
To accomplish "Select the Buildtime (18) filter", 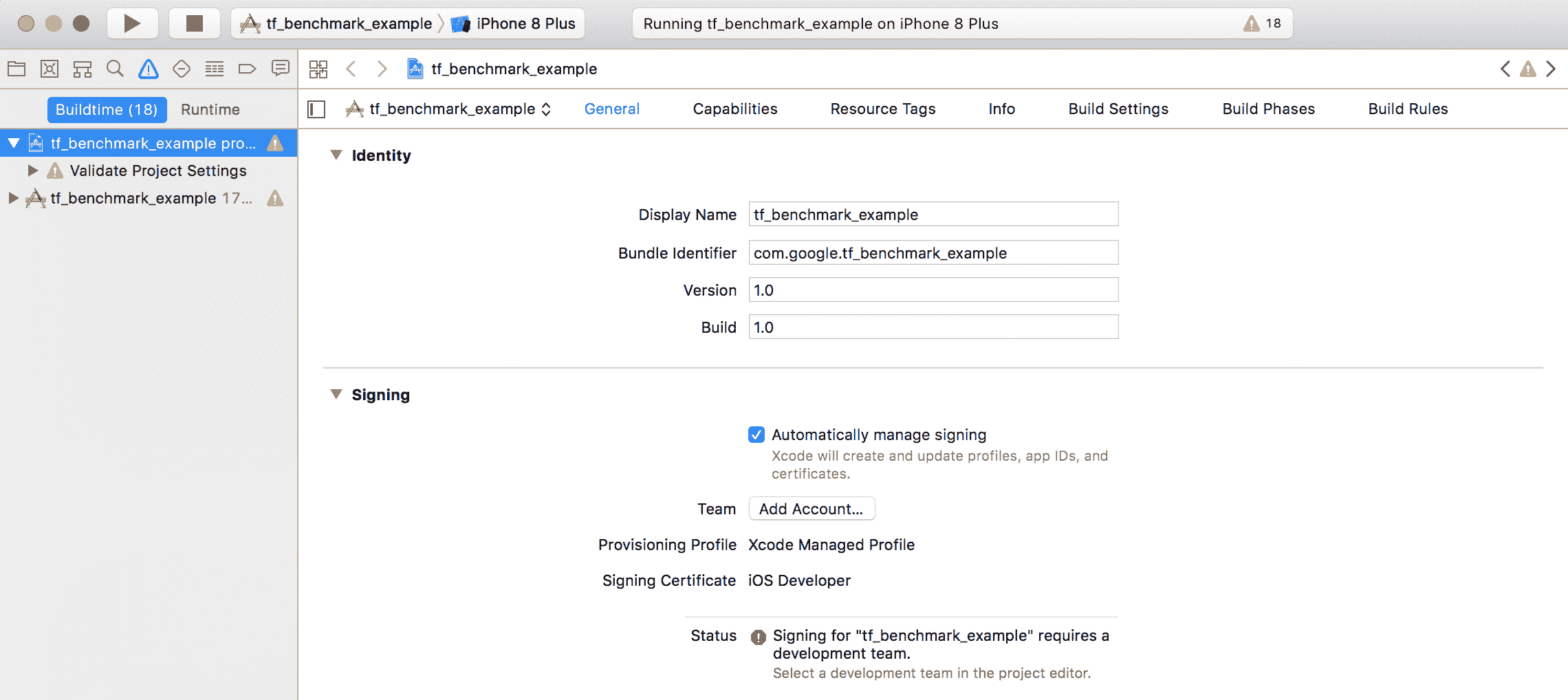I will (107, 109).
